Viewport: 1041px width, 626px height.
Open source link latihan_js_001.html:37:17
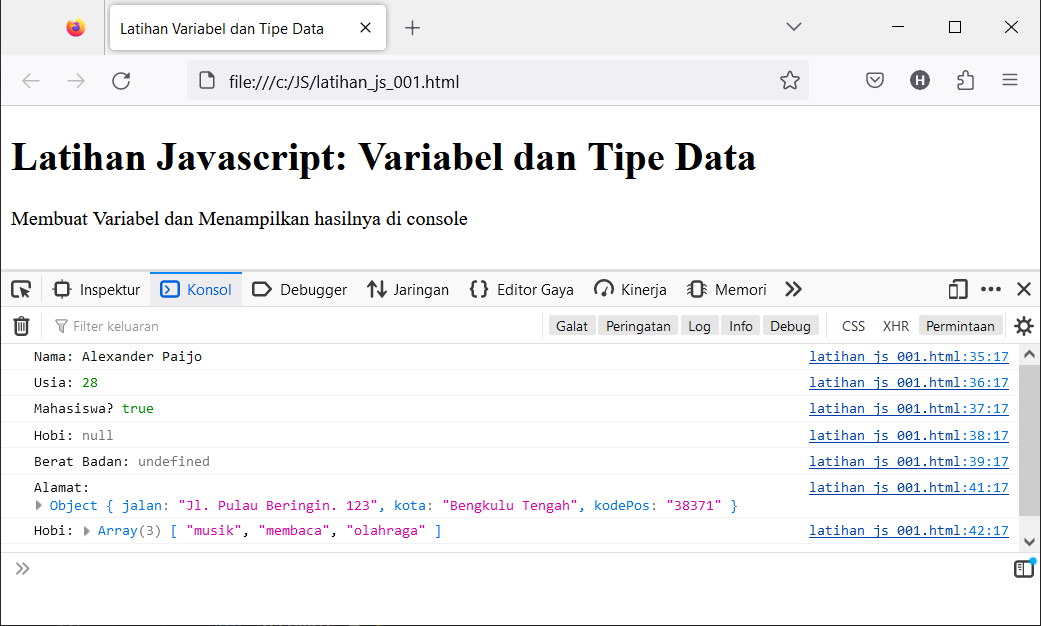pos(908,408)
